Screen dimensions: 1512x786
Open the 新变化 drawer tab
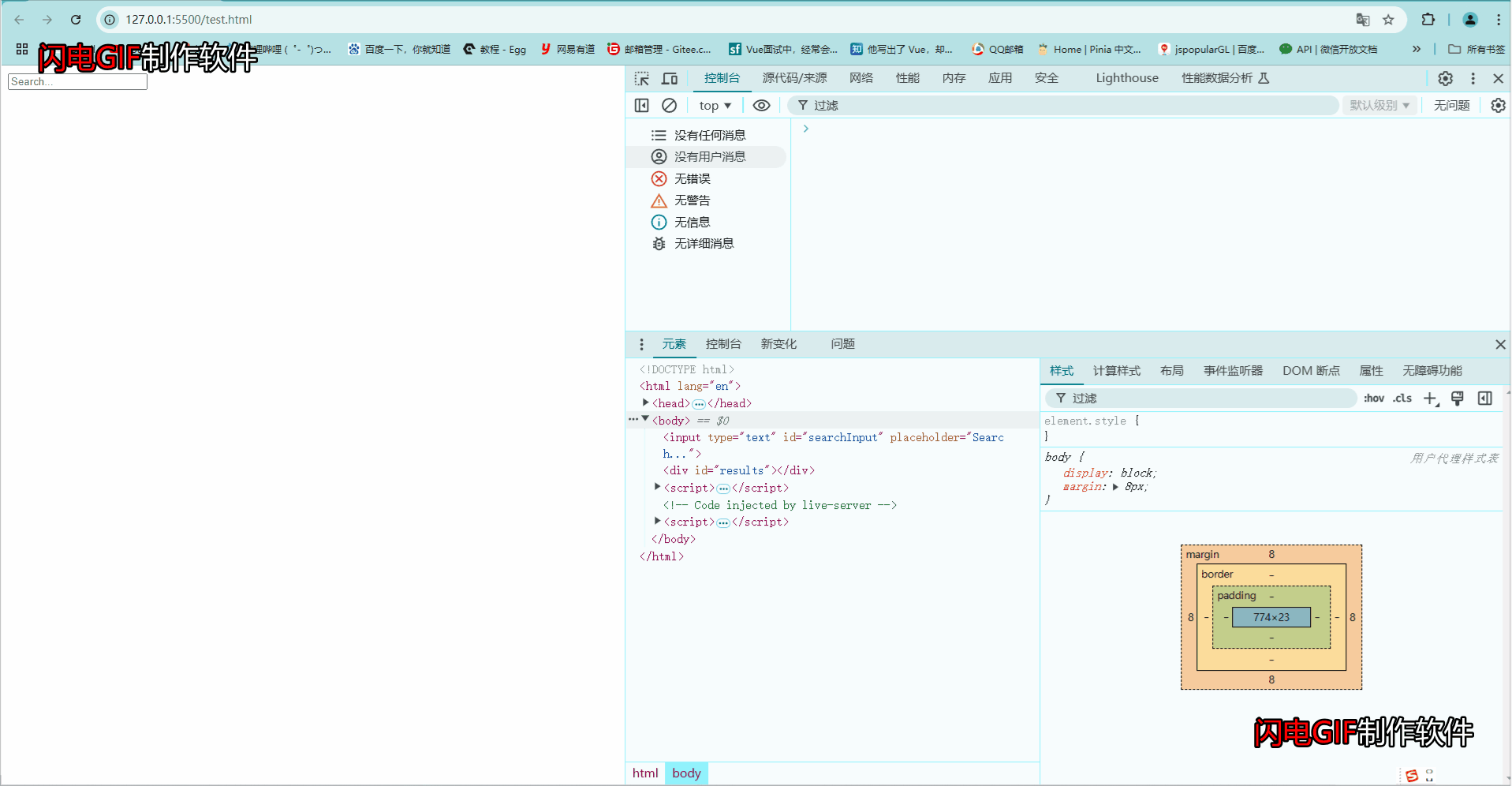(x=778, y=344)
